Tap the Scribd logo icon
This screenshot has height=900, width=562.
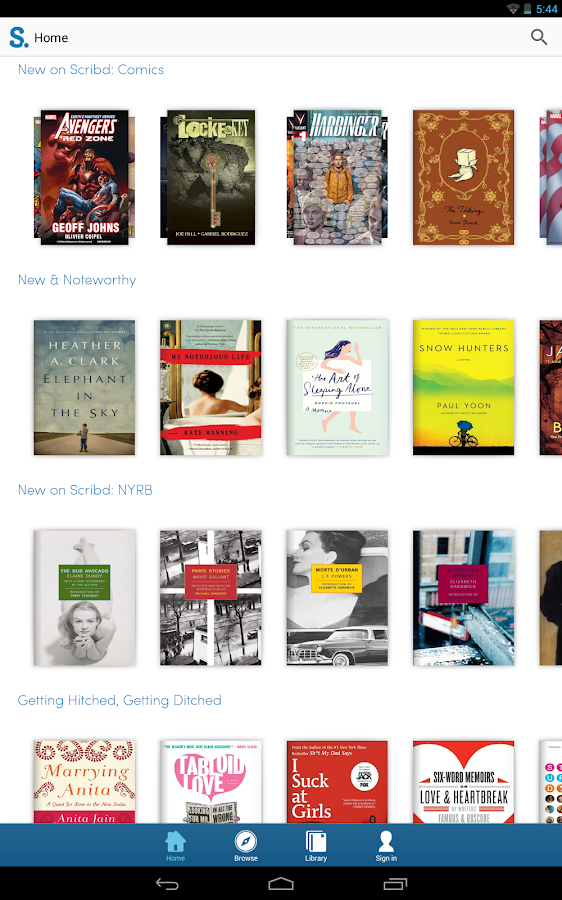pyautogui.click(x=18, y=37)
